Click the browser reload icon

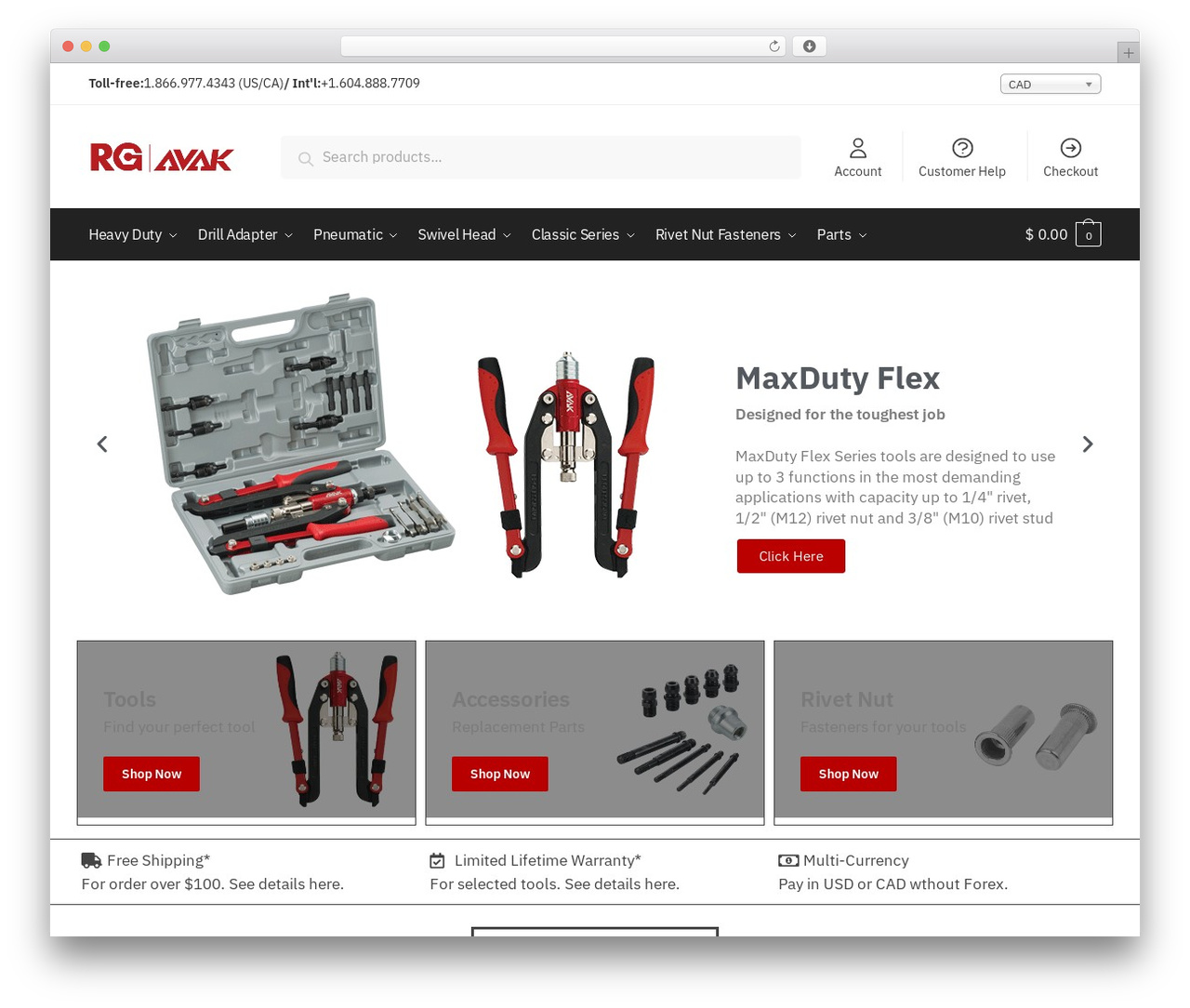(774, 46)
